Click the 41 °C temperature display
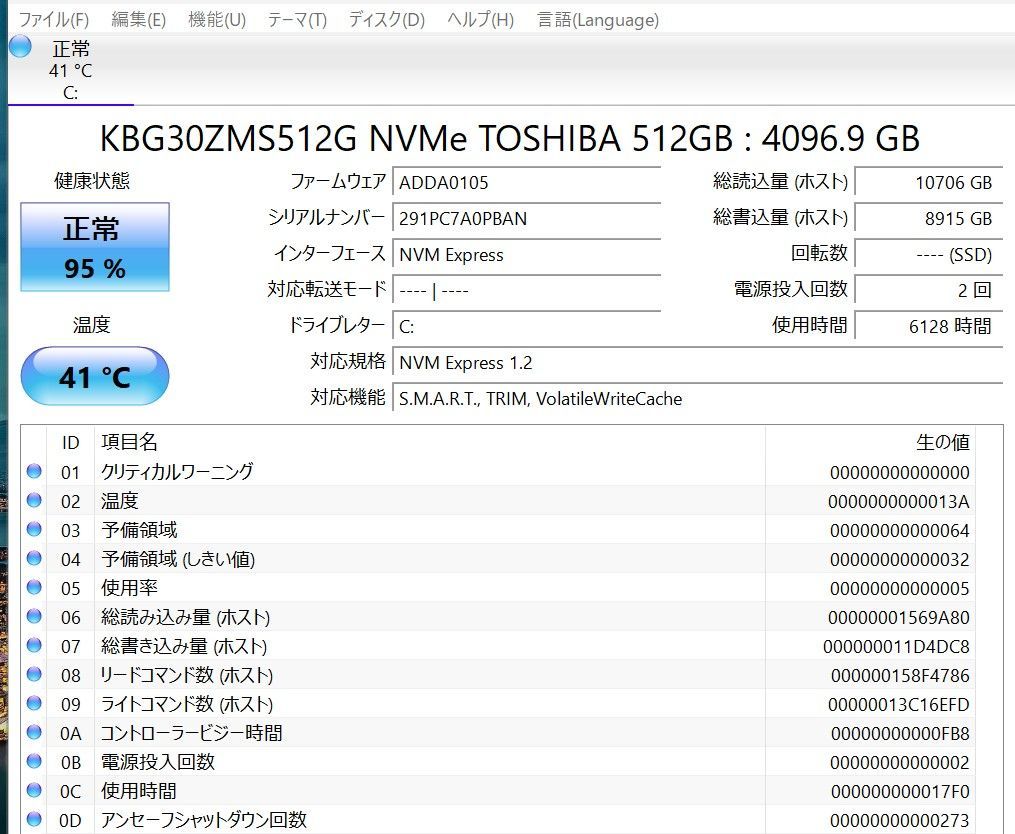This screenshot has height=834, width=1015. 95,376
